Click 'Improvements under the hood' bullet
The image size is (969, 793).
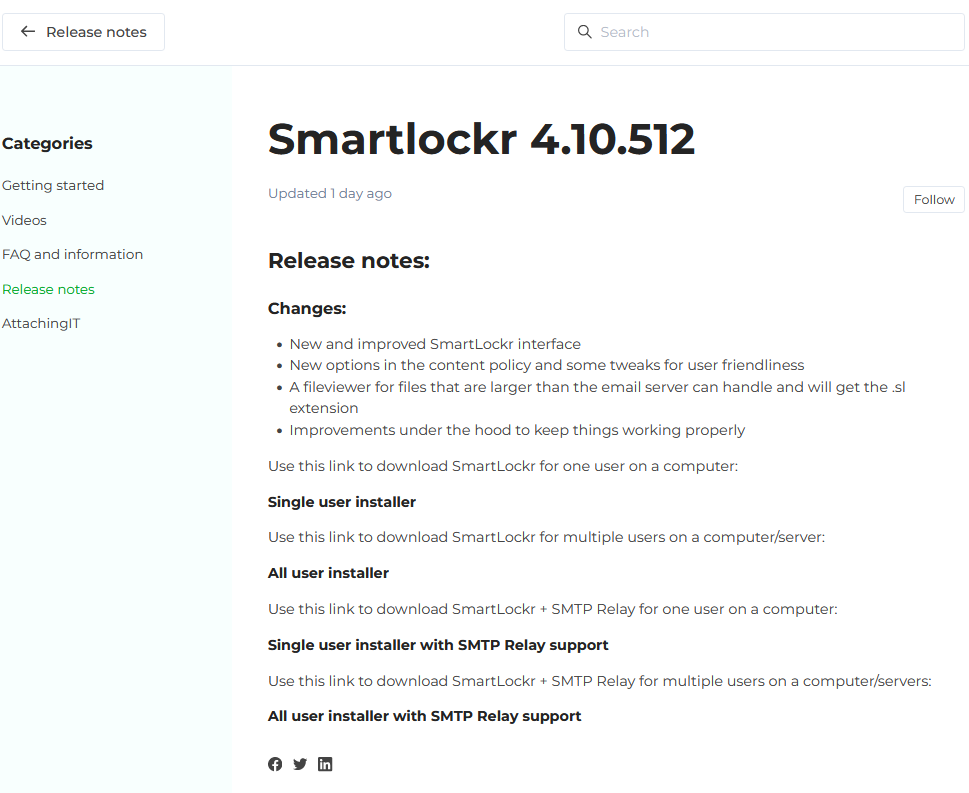pos(517,430)
